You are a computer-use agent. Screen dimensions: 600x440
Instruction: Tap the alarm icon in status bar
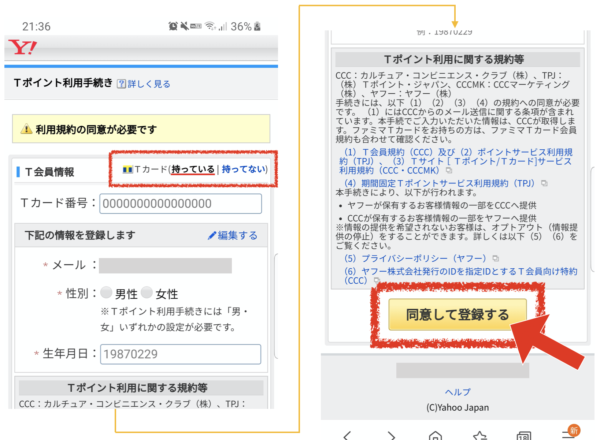pos(173,26)
